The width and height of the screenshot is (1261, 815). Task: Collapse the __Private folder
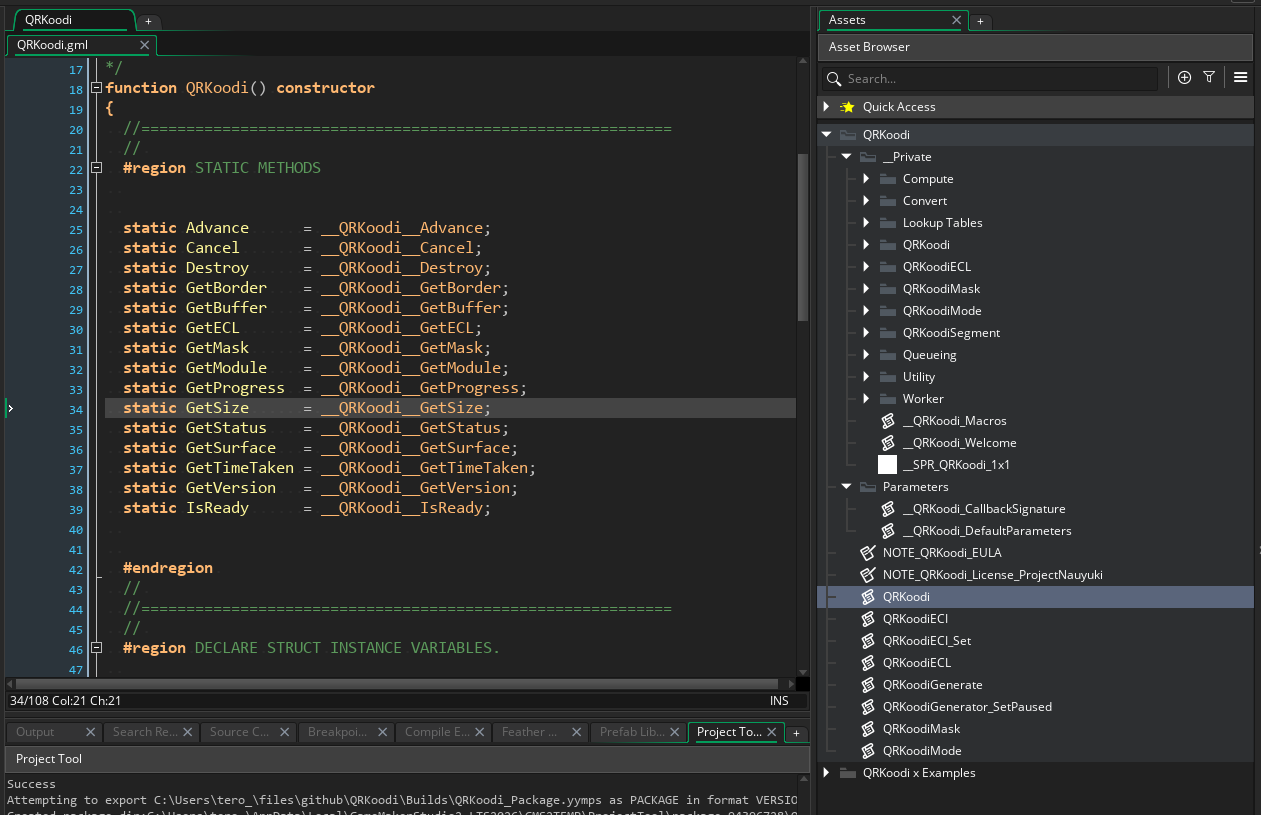click(846, 157)
